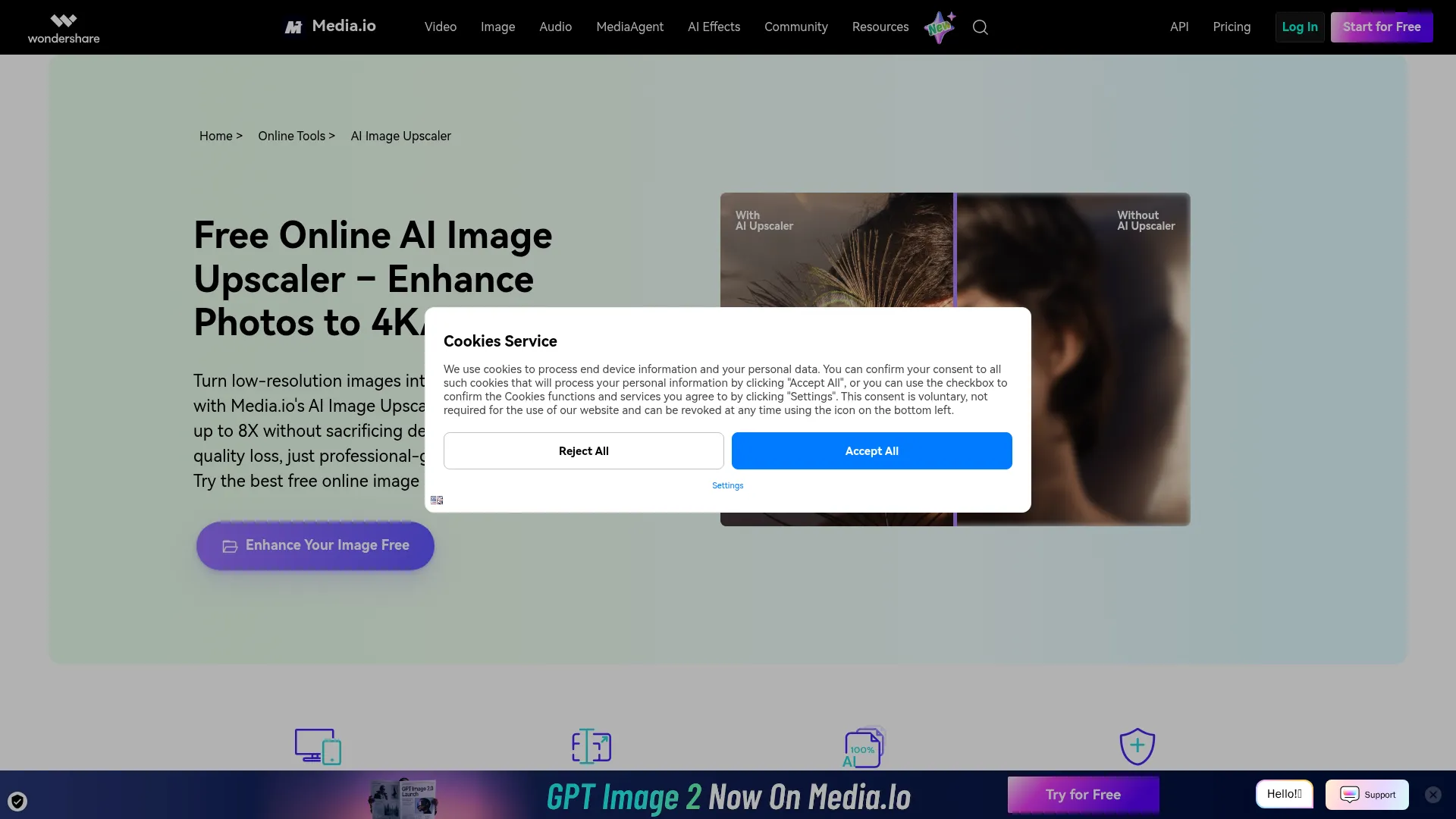The width and height of the screenshot is (1456, 819).
Task: Click the multi-device monitor icon
Action: (318, 747)
